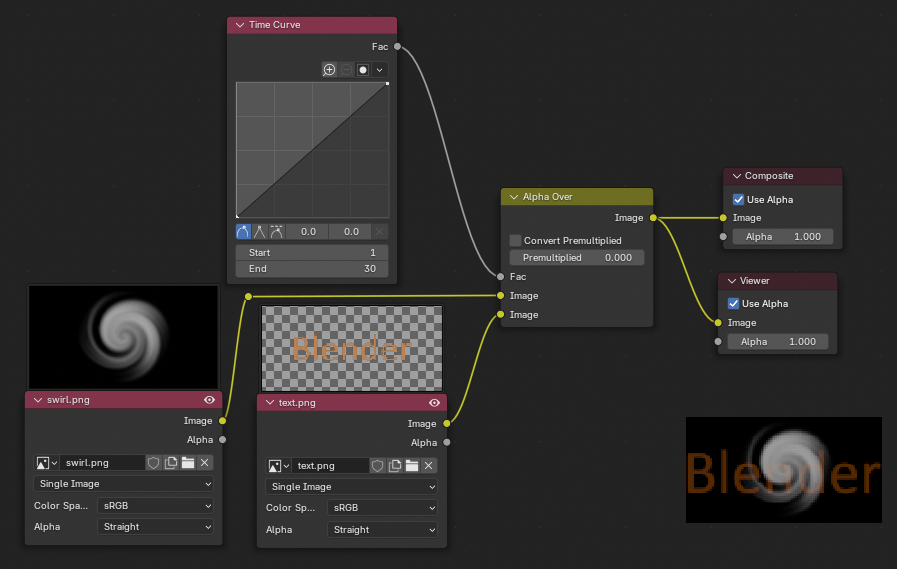Open the Time Curve tools dropdown arrow
This screenshot has width=897, height=569.
tap(379, 70)
